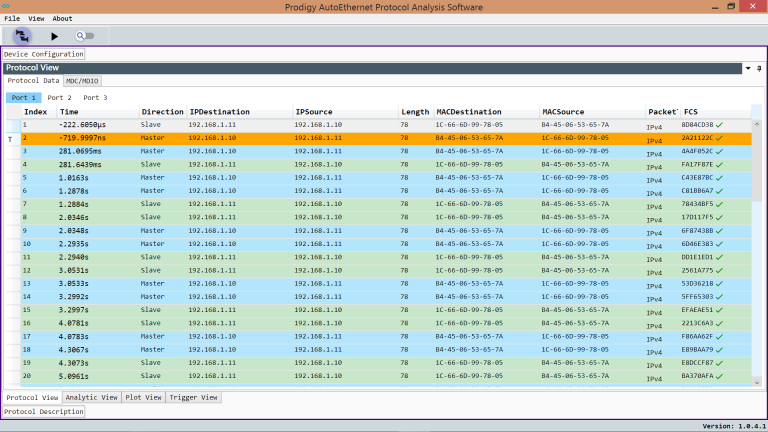
Task: Sort by the Length column header
Action: [415, 112]
